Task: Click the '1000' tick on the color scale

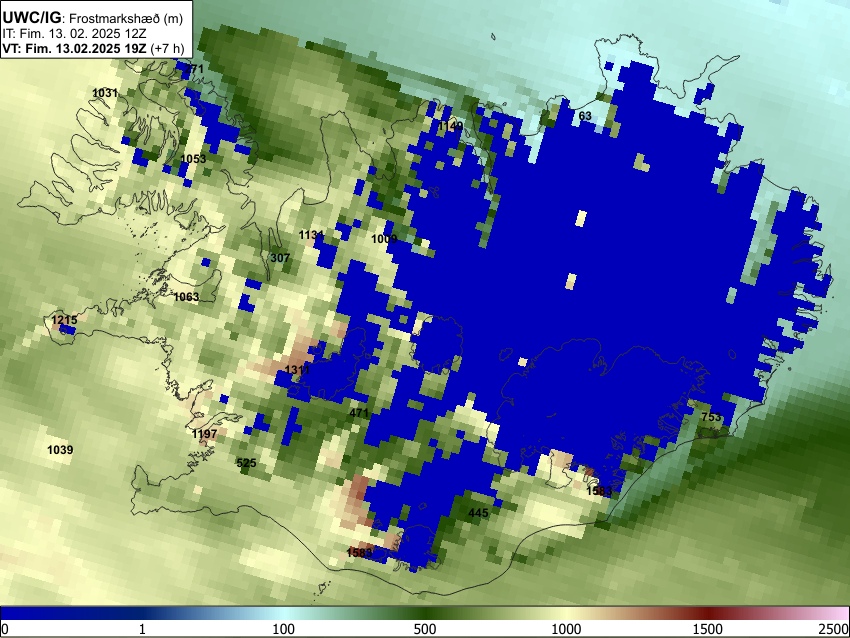Action: 566,629
